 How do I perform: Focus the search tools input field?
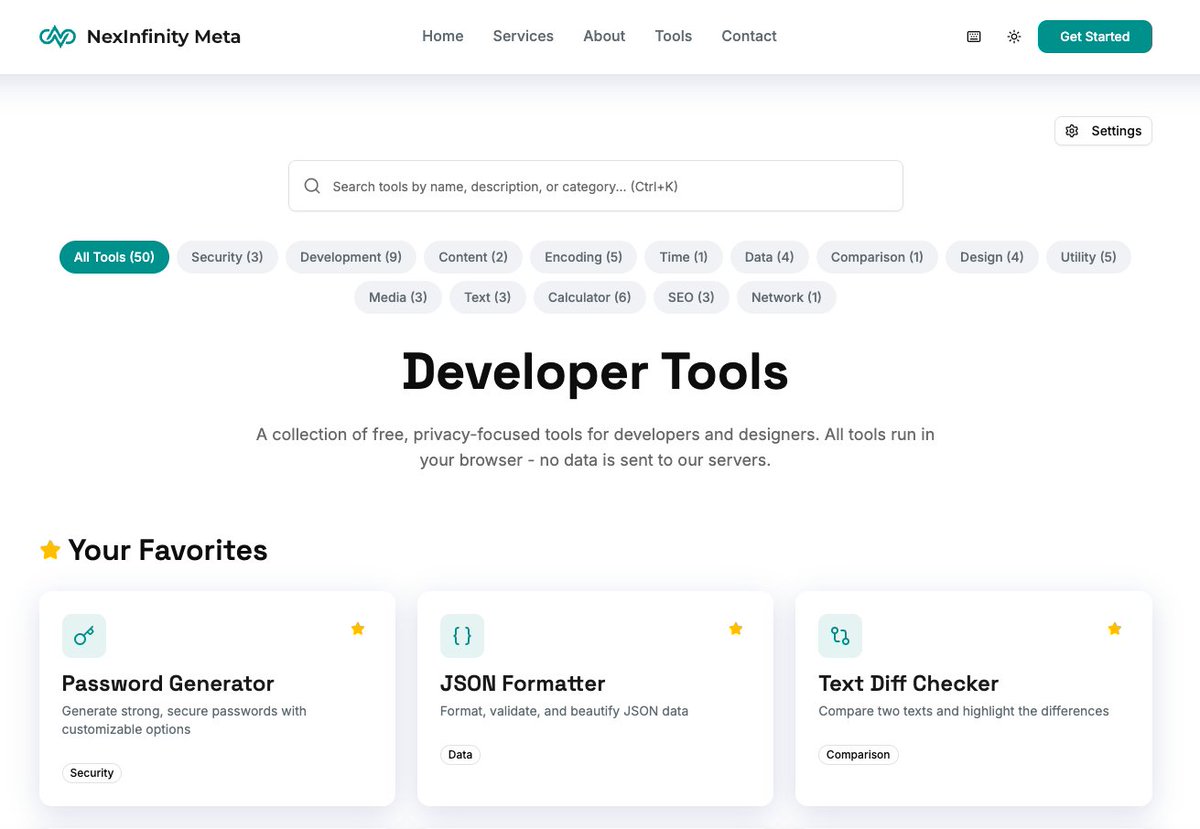[x=596, y=186]
